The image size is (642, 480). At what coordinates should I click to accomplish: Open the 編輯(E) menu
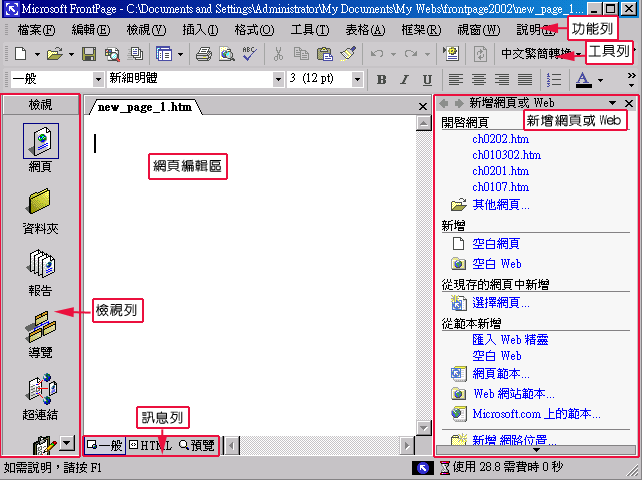tap(91, 30)
